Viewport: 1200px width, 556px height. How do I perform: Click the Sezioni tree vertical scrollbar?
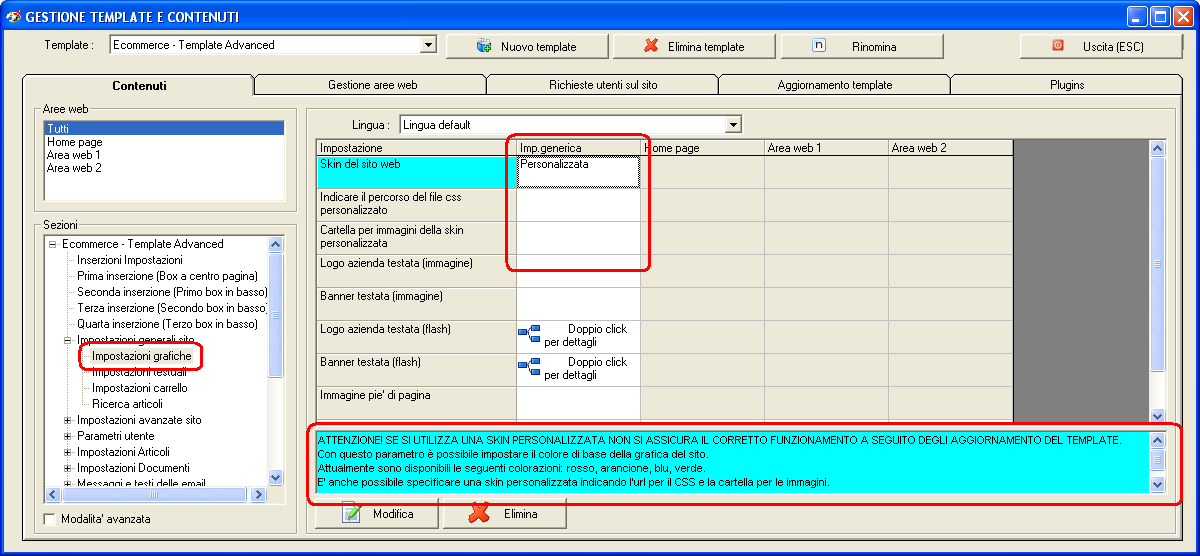point(276,361)
